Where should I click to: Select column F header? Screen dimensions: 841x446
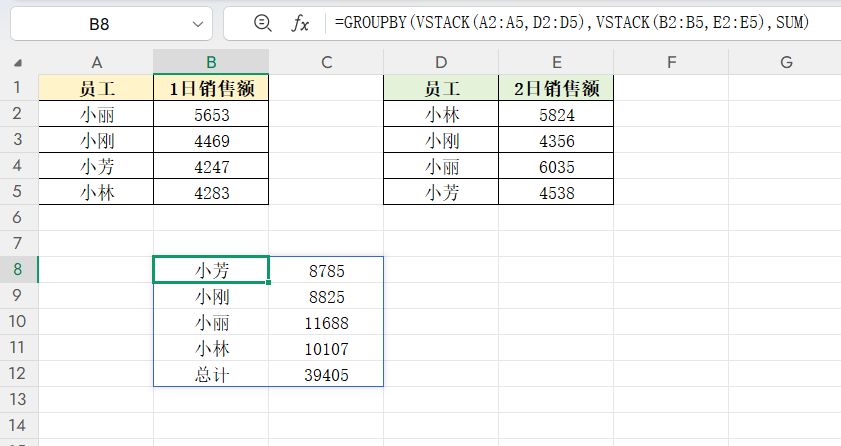point(671,62)
